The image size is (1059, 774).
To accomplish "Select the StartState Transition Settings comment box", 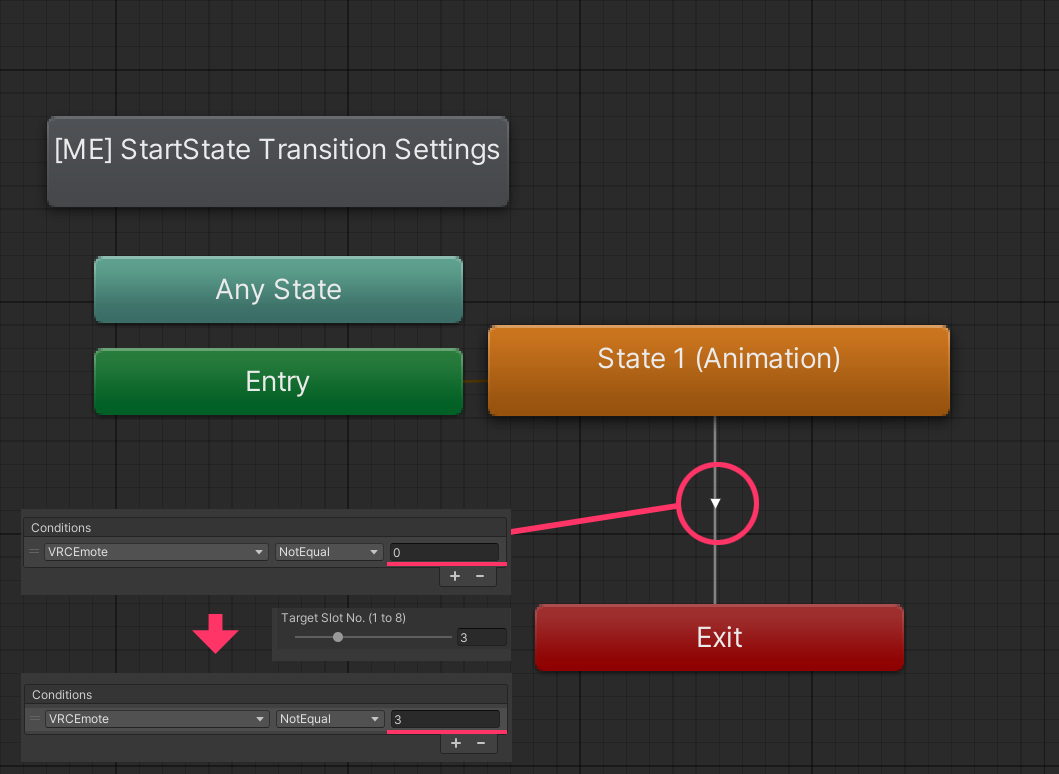I will click(277, 161).
